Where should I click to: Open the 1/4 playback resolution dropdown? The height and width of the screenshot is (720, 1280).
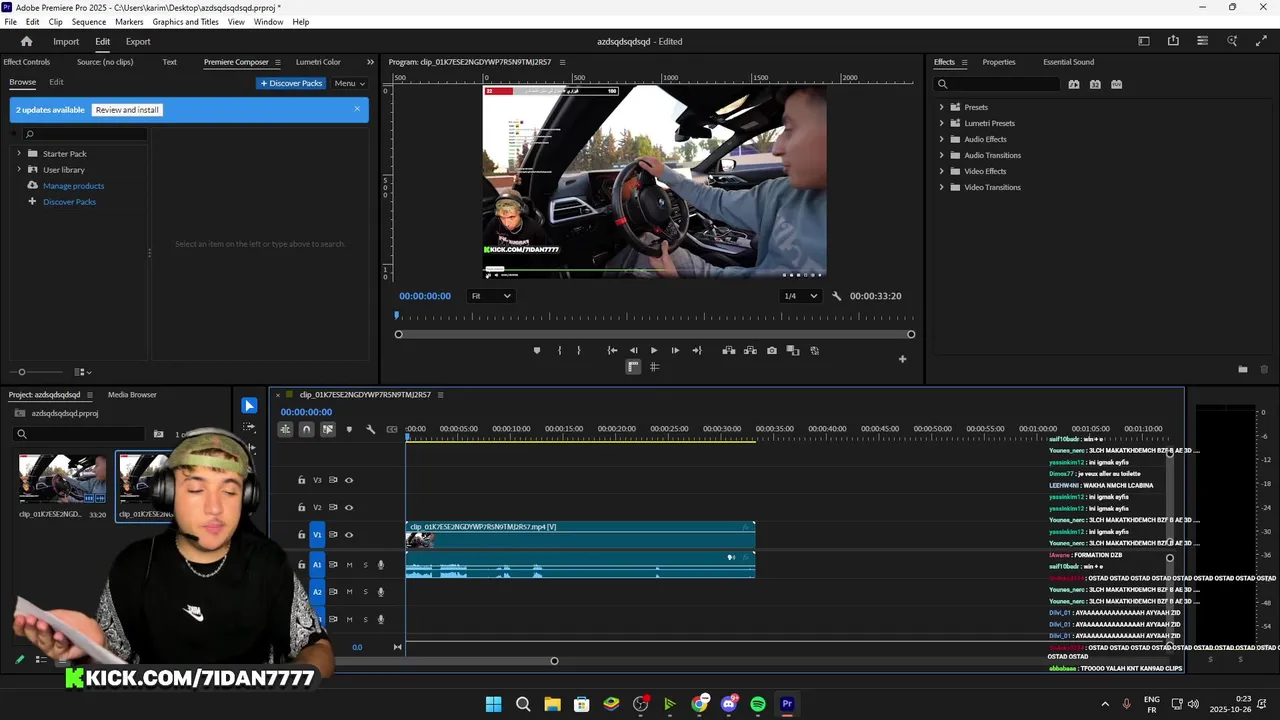pyautogui.click(x=800, y=296)
